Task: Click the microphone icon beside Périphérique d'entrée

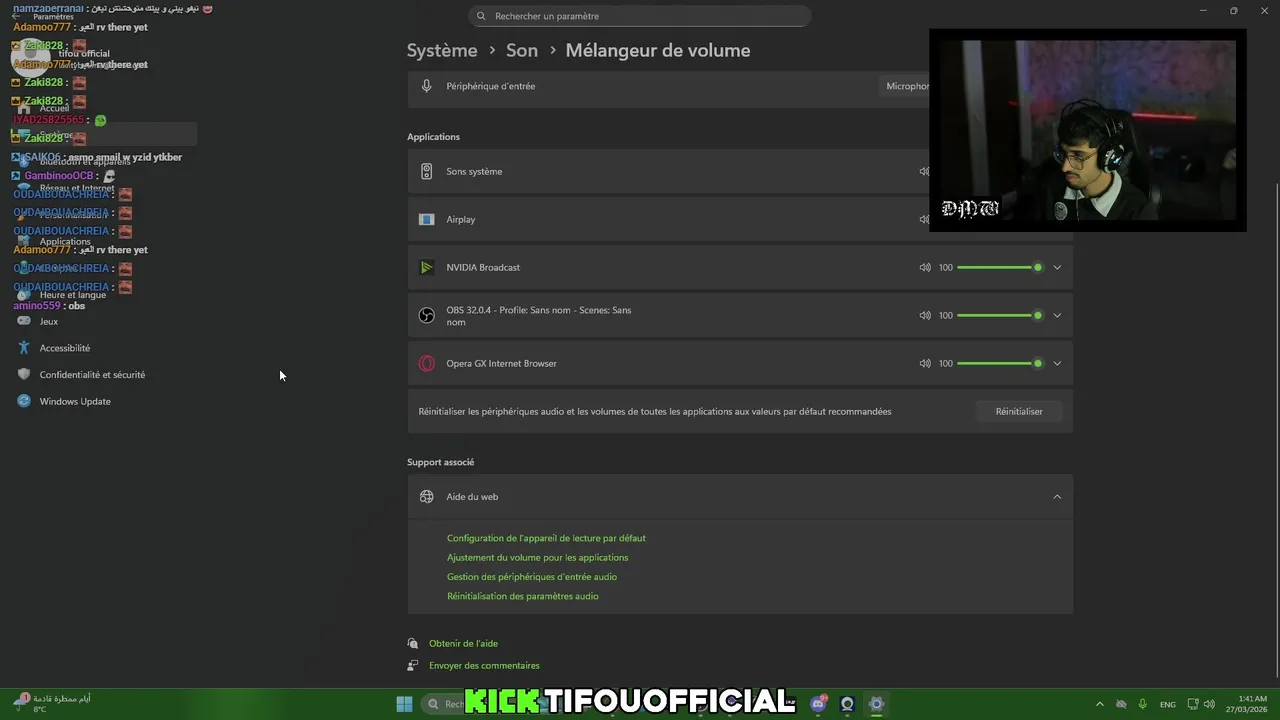Action: click(x=427, y=86)
